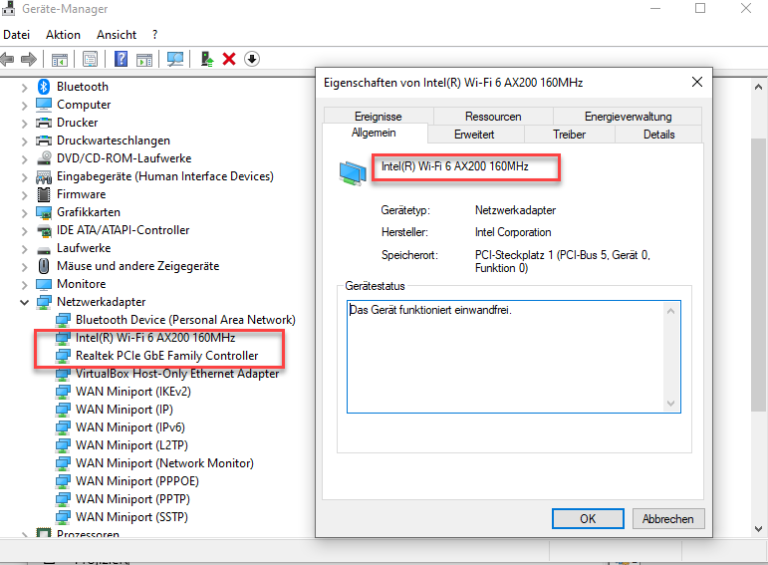
Task: Click the disable device down-arrow icon
Action: tap(252, 59)
